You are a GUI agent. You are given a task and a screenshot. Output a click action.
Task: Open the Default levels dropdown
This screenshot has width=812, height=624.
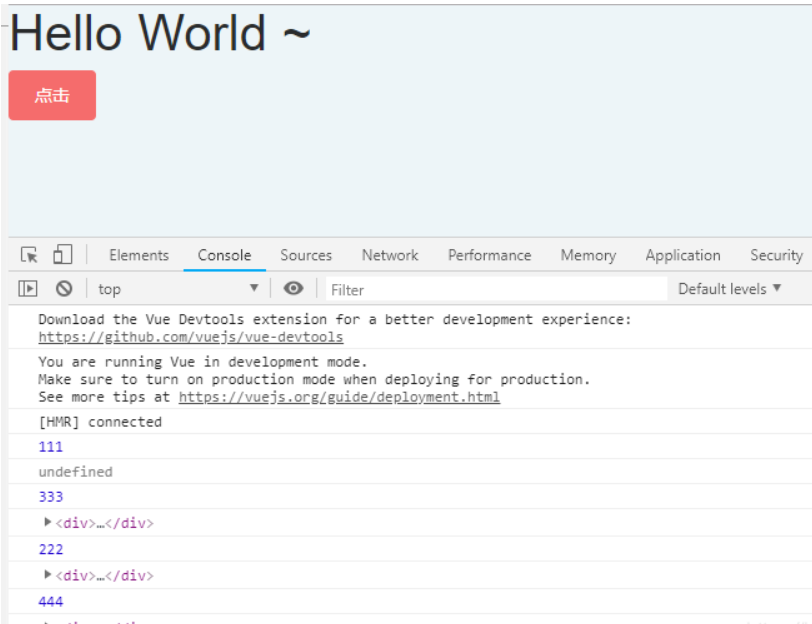point(729,289)
